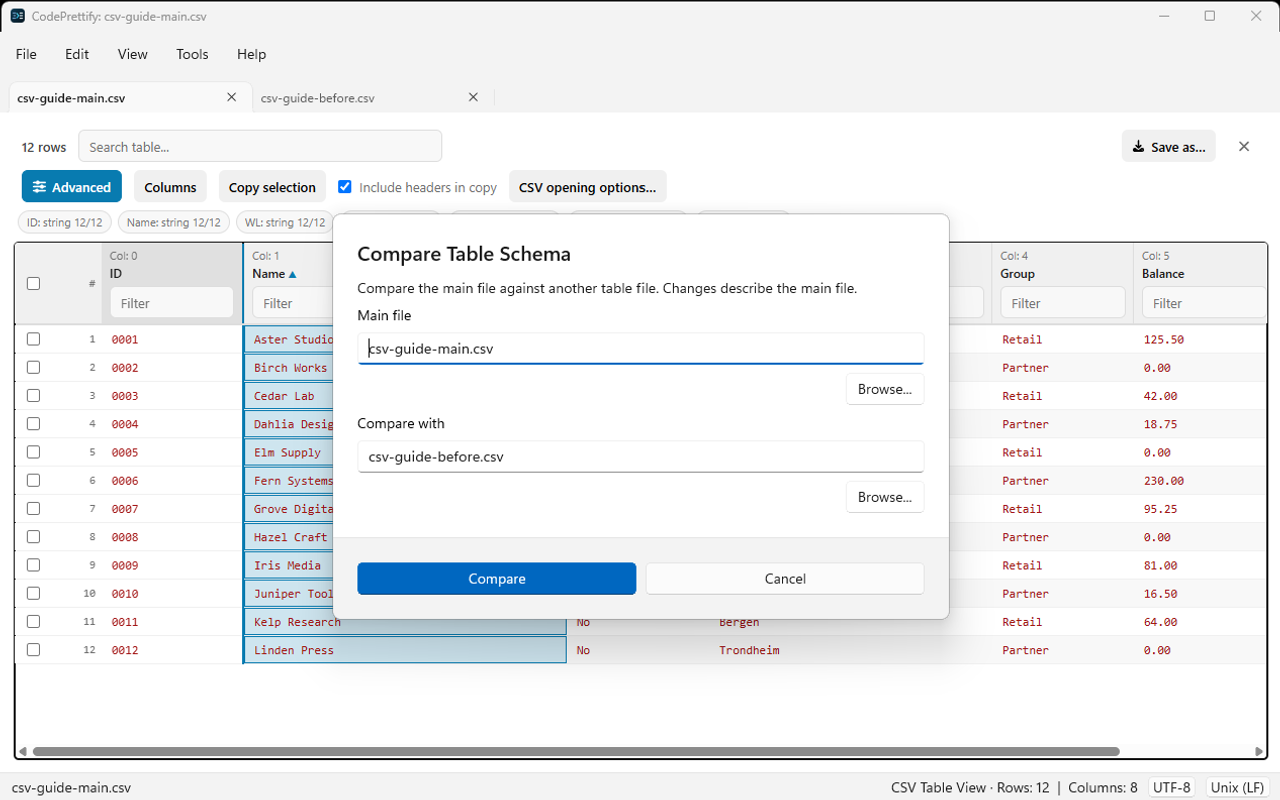Switch to the csv-guide-before.csv tab

pos(372,98)
